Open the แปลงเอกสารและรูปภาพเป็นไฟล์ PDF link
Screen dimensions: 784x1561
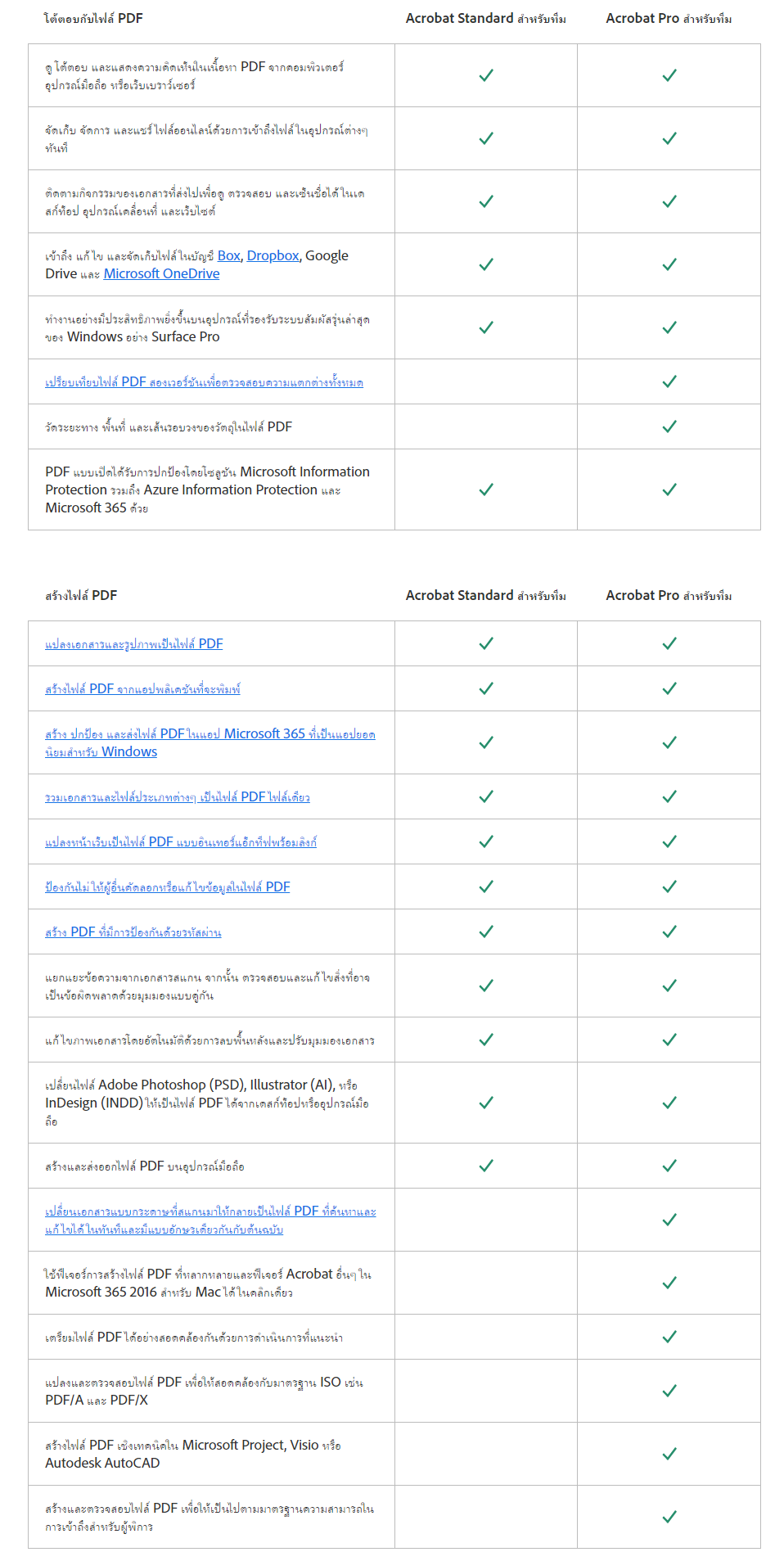pos(133,644)
